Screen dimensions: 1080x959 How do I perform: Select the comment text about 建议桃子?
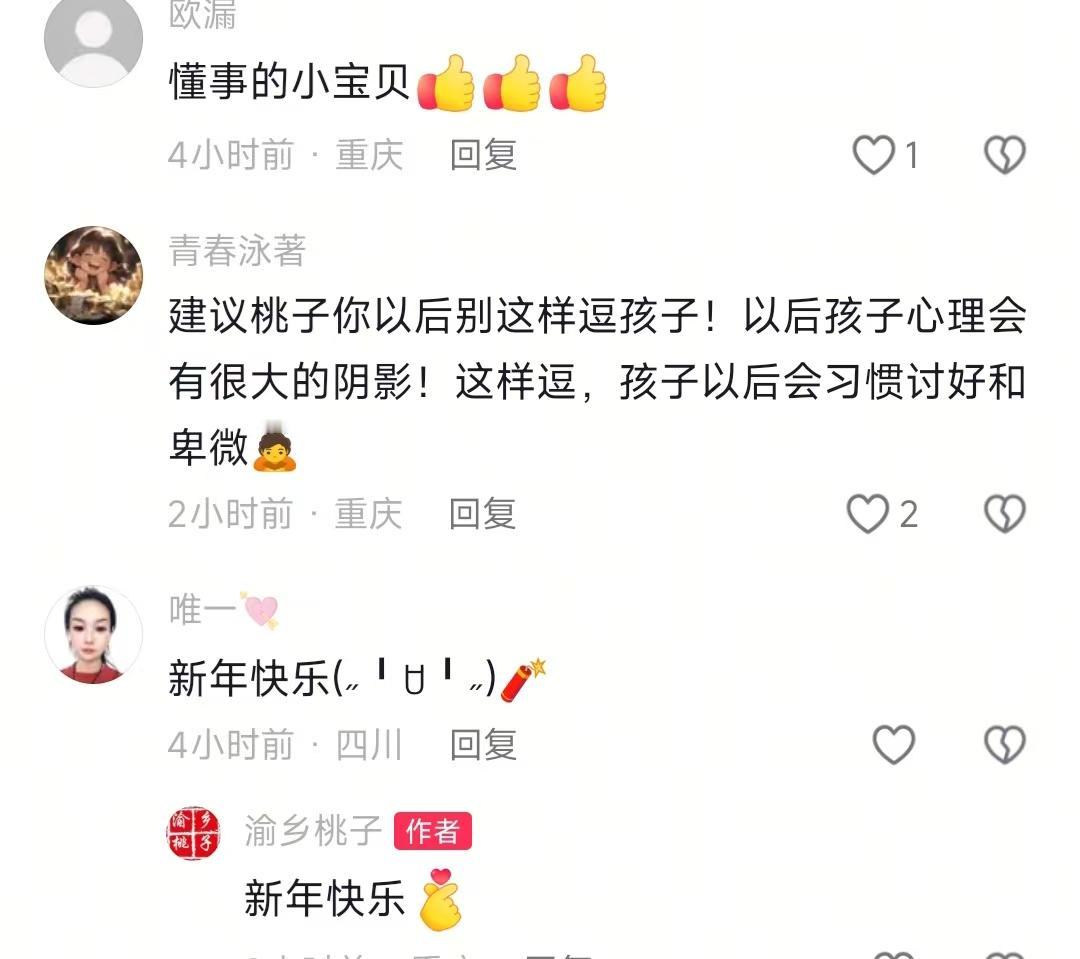coord(597,382)
